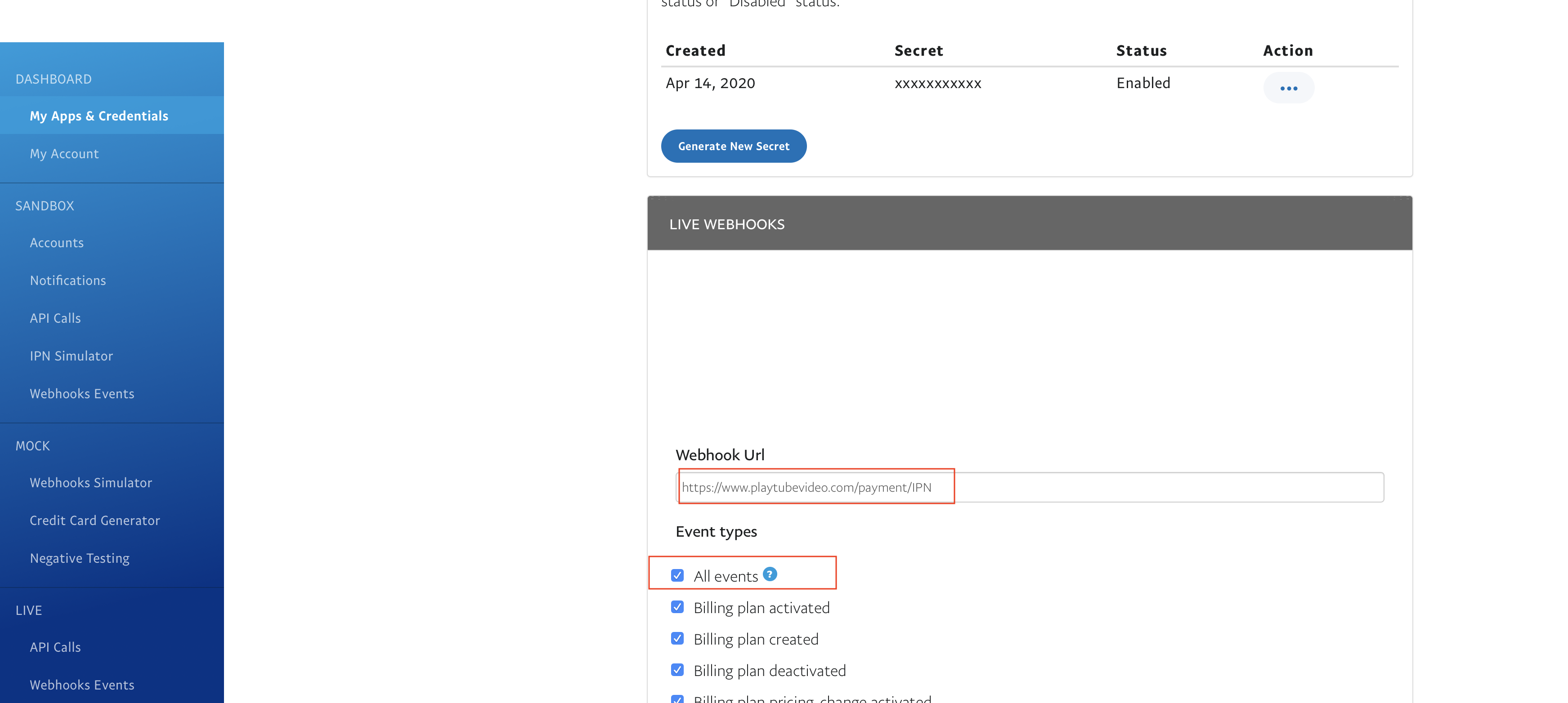The height and width of the screenshot is (703, 1568).
Task: Toggle Billing plan created checkbox
Action: [x=677, y=639]
